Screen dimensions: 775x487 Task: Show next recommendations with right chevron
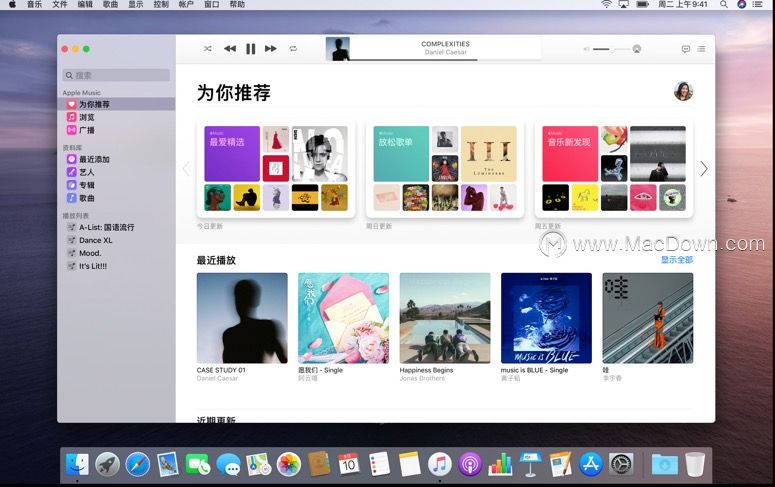[704, 169]
